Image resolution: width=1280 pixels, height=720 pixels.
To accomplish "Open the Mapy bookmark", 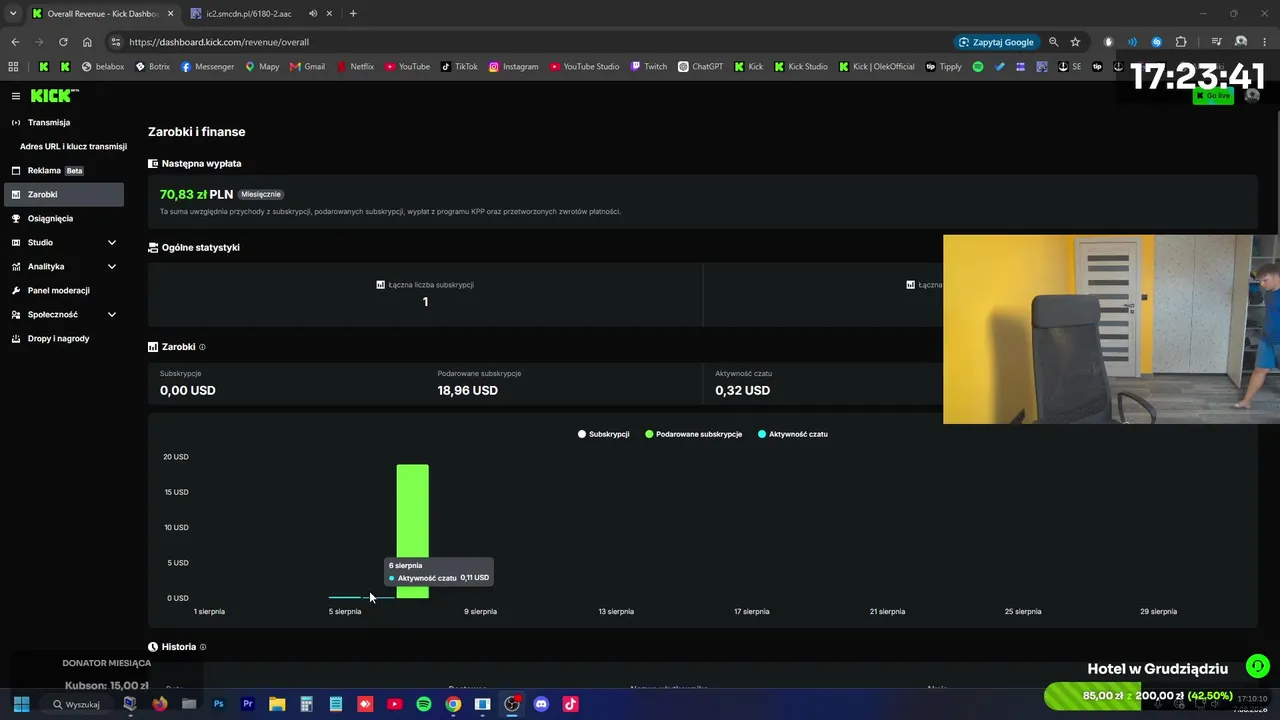I will [x=262, y=67].
